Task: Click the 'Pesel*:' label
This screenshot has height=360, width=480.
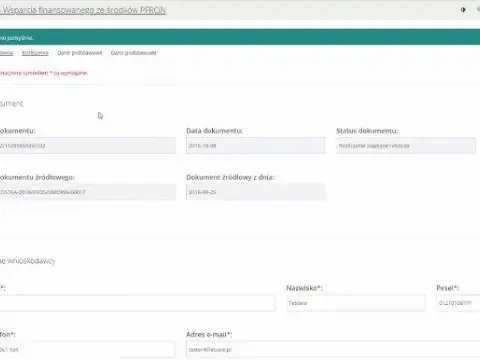Action: [447, 288]
